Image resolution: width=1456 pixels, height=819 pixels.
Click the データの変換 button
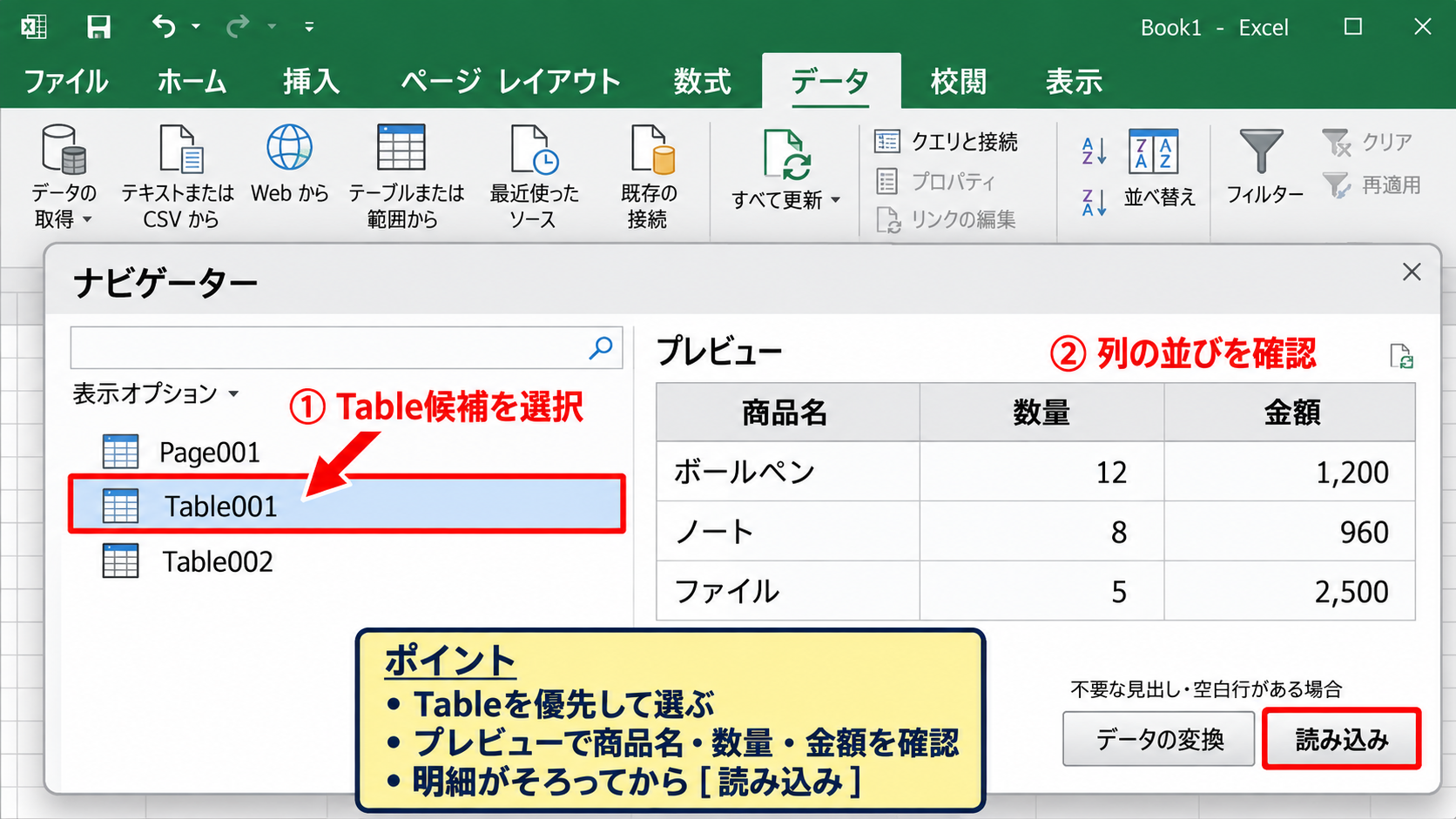click(x=1159, y=739)
